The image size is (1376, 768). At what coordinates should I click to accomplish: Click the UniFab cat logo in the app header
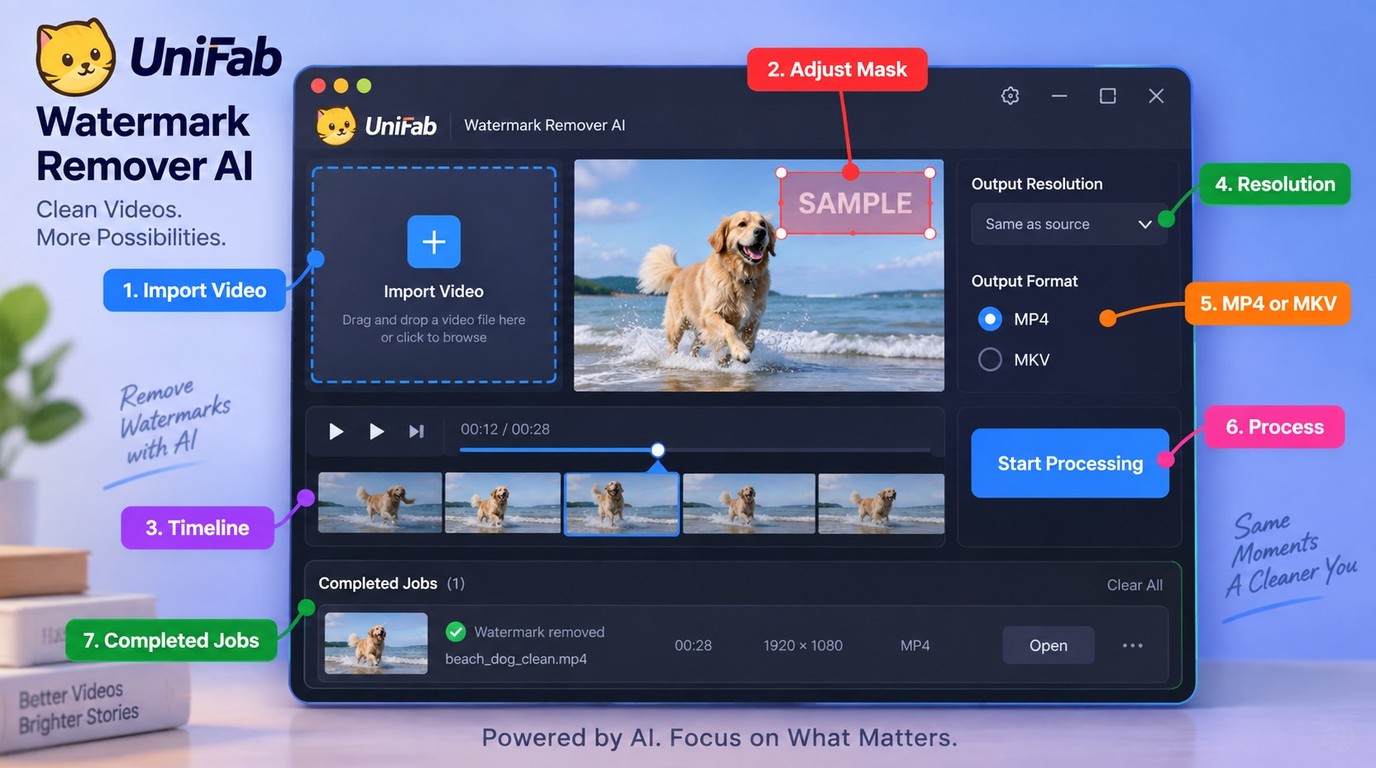336,126
